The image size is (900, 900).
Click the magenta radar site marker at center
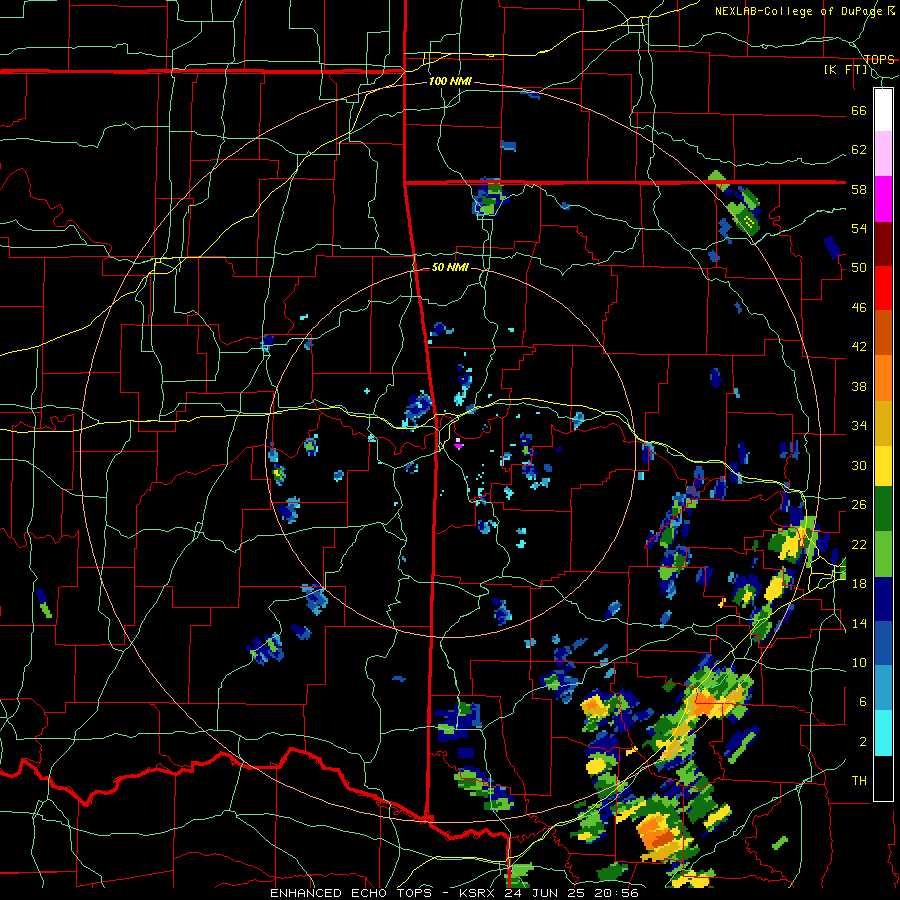pos(458,445)
